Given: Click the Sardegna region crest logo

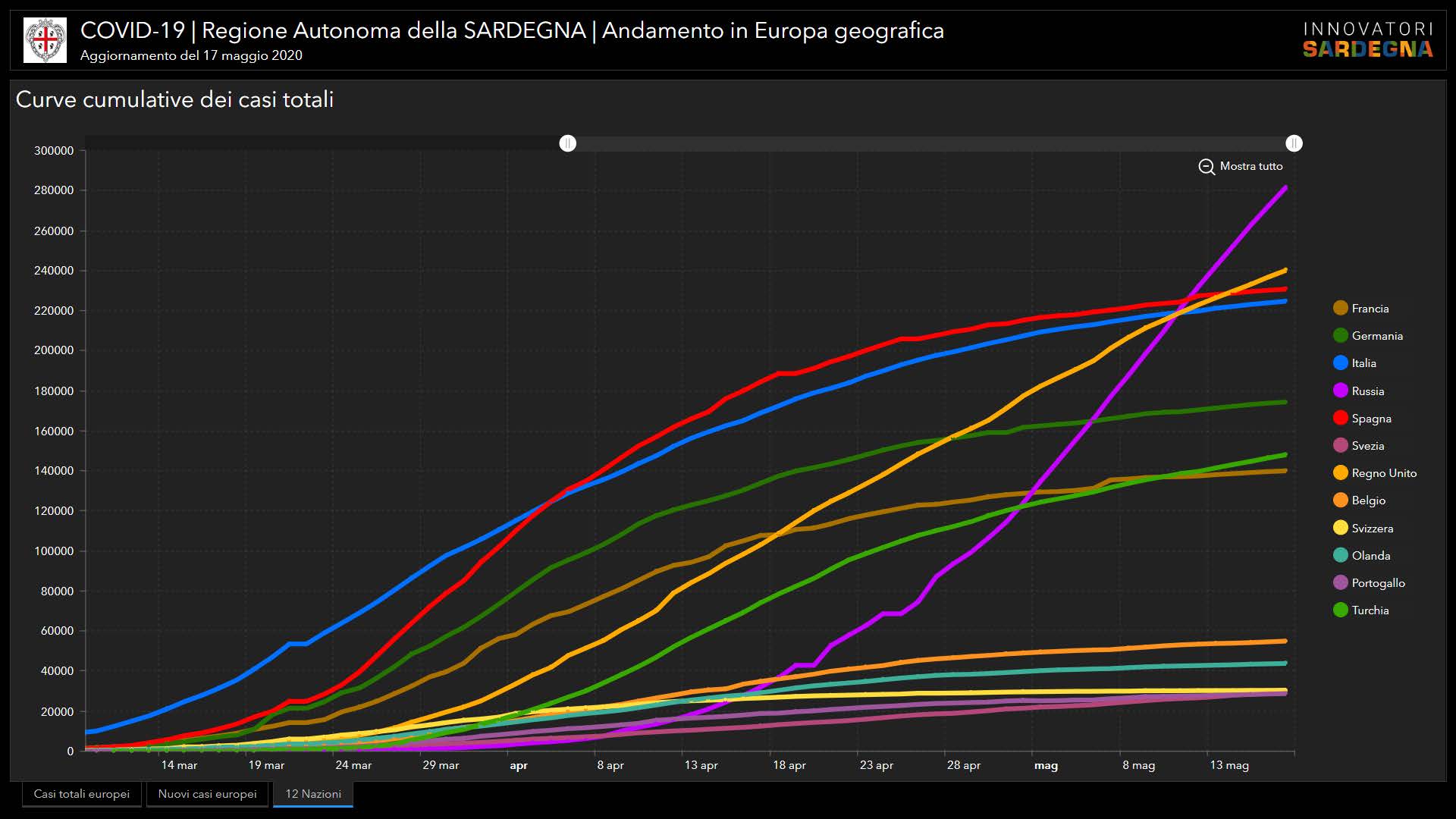Looking at the screenshot, I should pos(45,40).
